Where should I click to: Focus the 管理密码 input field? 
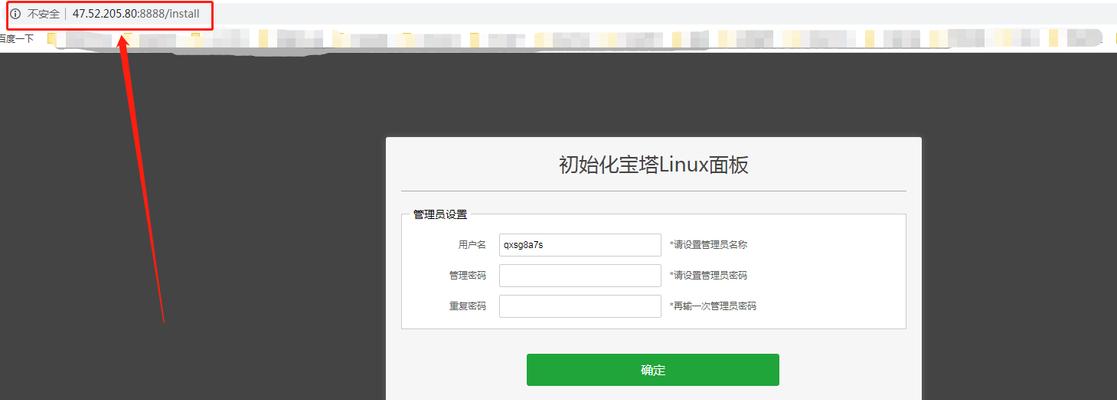pyautogui.click(x=580, y=275)
